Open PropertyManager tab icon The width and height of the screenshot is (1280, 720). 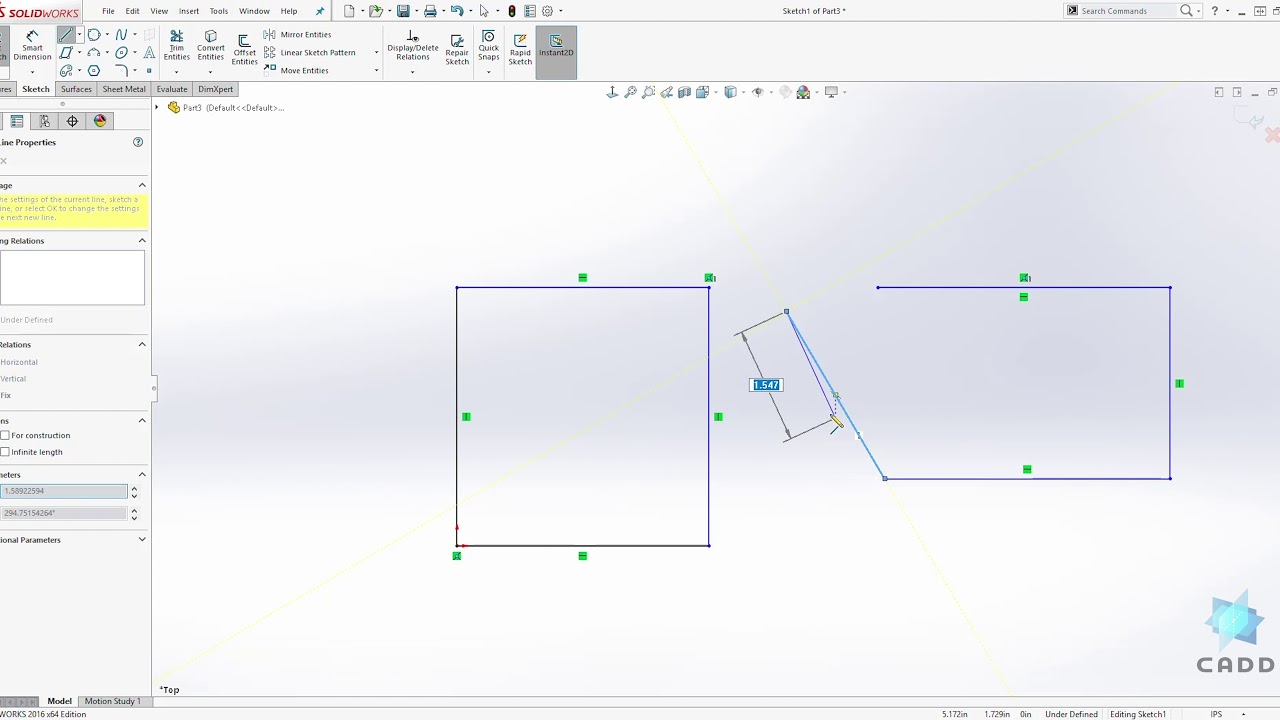[16, 121]
